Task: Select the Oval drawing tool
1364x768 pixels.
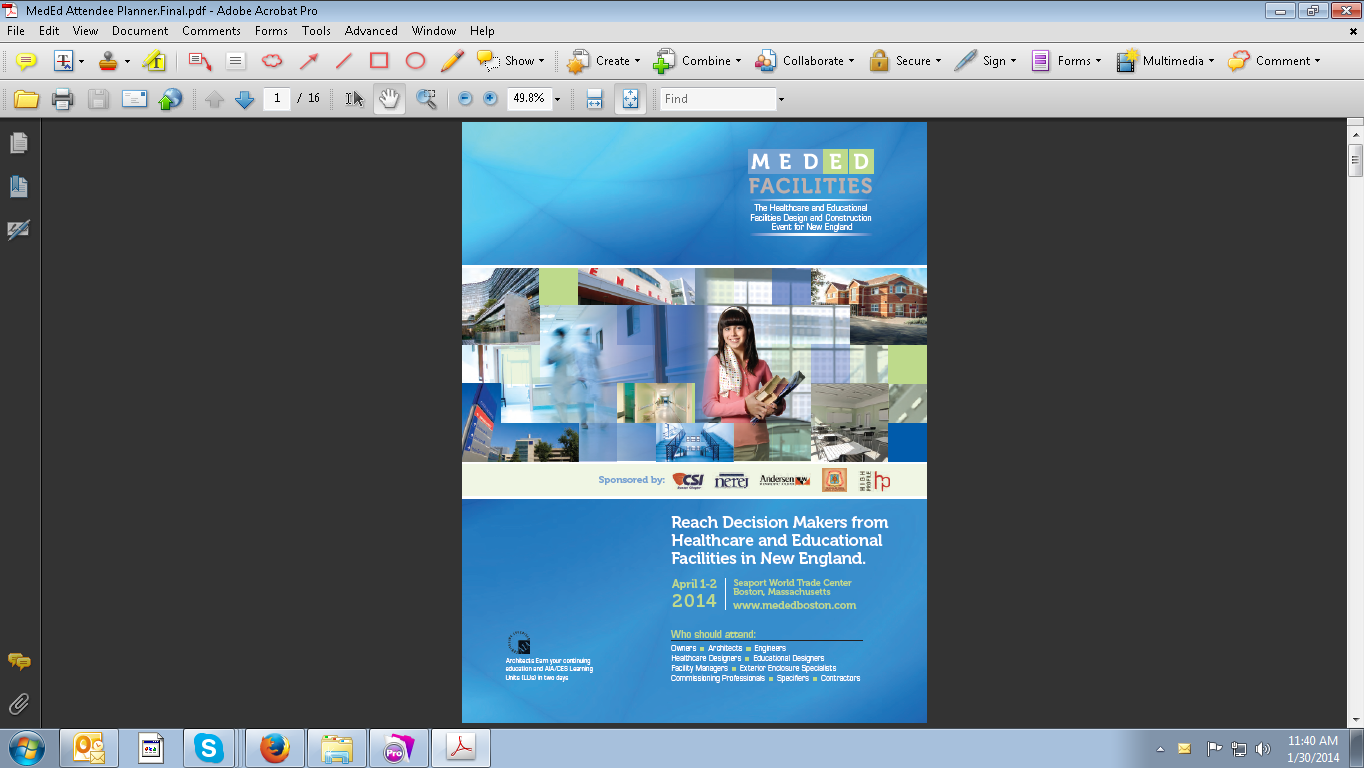Action: point(415,61)
